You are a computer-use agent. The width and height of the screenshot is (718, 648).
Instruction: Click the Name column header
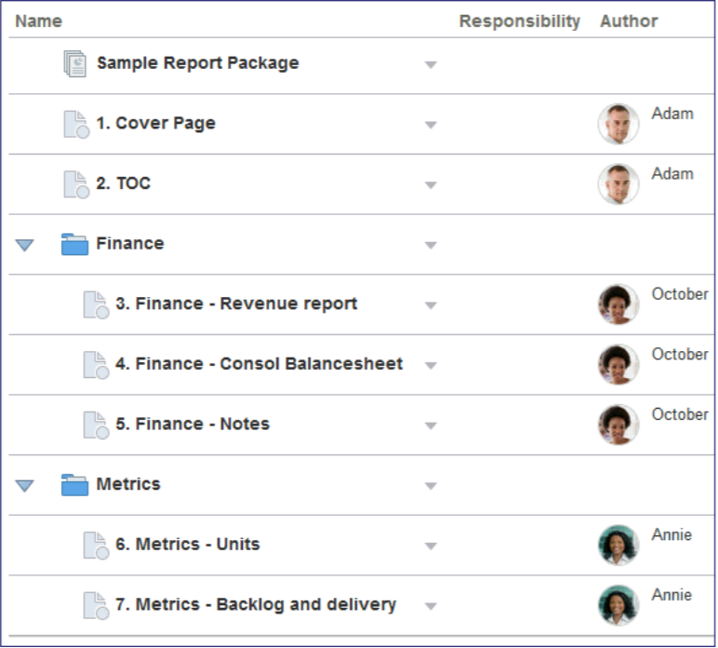[x=39, y=21]
